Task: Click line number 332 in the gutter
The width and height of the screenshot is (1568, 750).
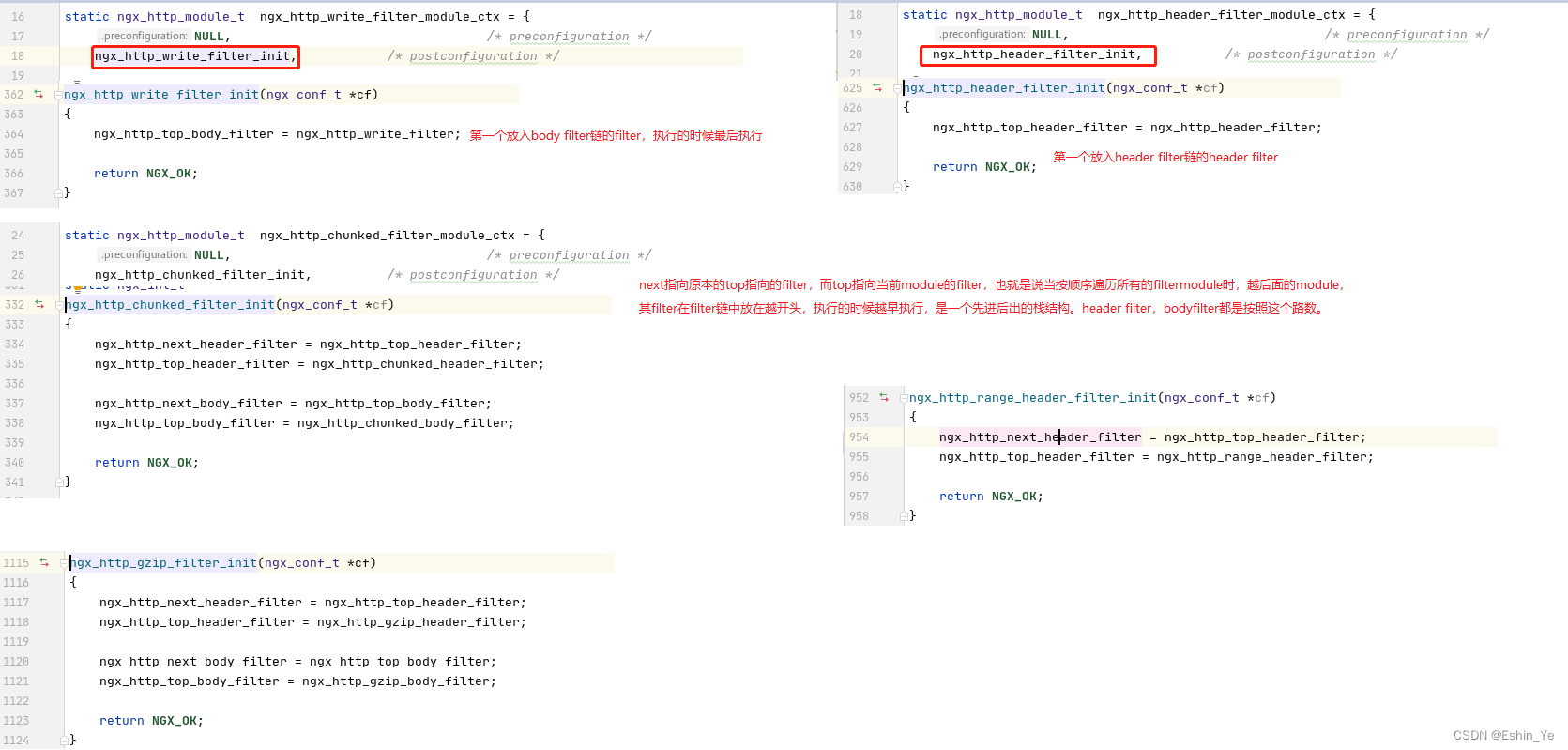Action: 15,305
